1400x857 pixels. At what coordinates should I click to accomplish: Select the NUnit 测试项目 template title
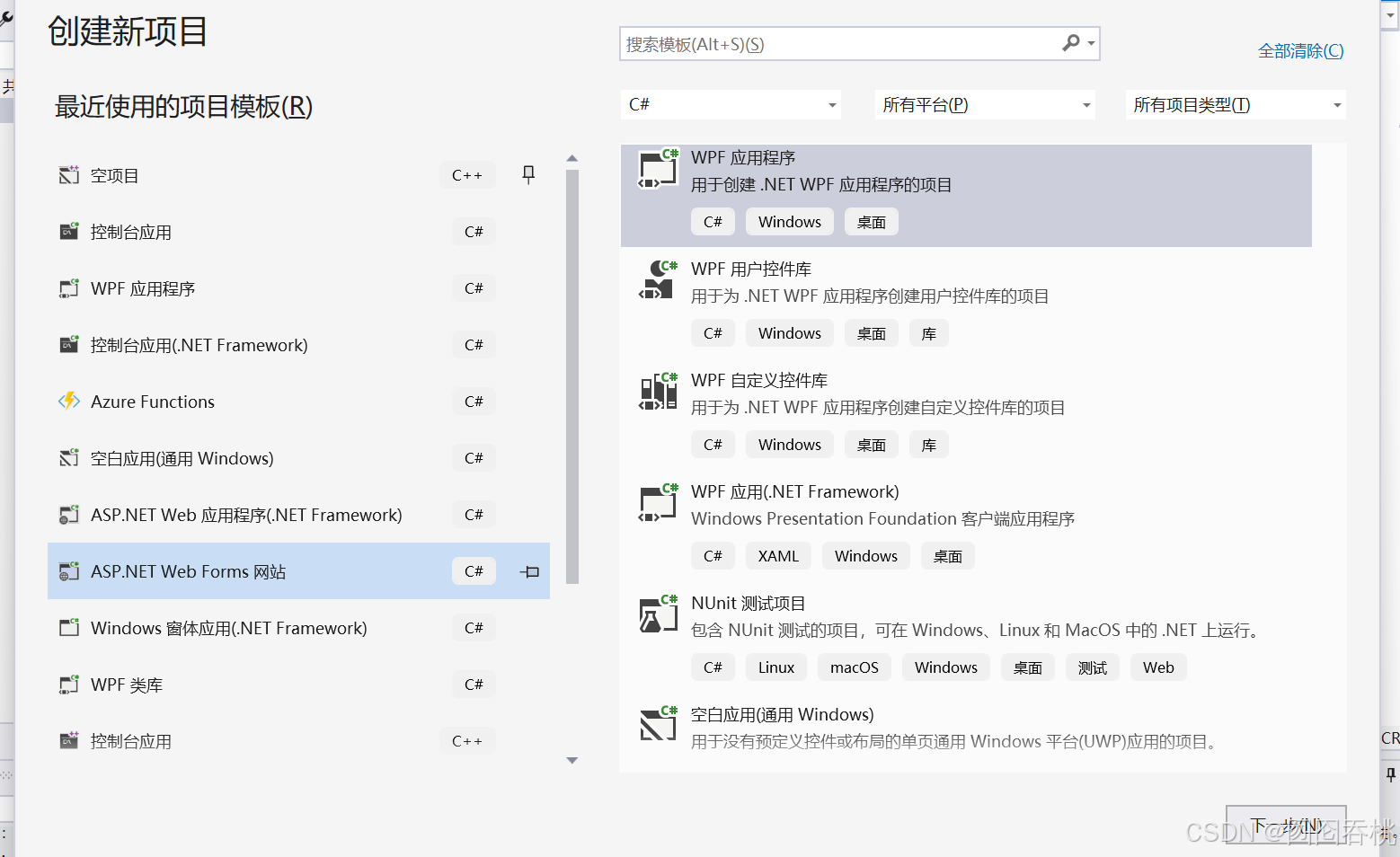point(749,604)
